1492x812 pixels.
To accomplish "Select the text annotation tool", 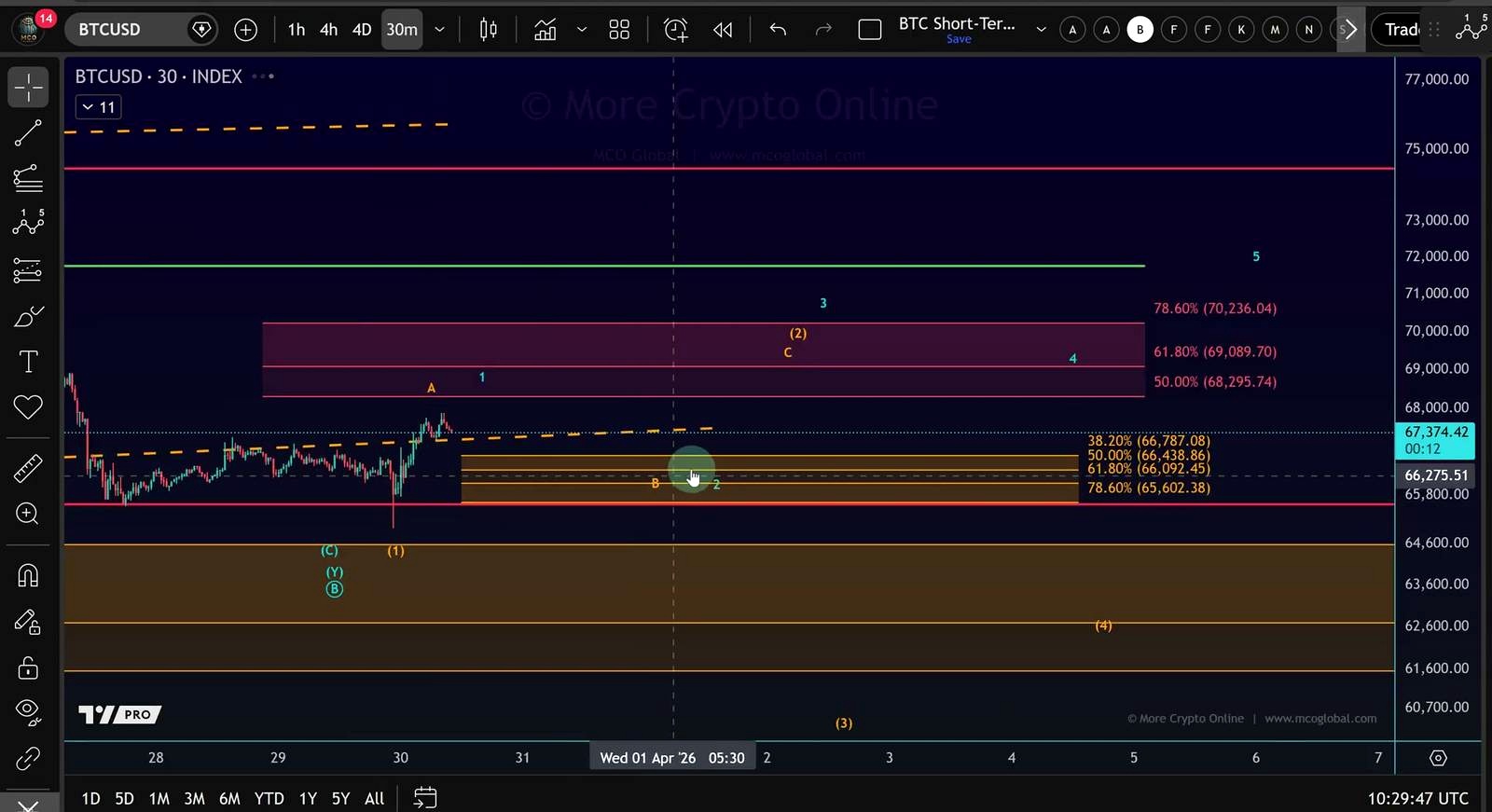I will (x=28, y=362).
